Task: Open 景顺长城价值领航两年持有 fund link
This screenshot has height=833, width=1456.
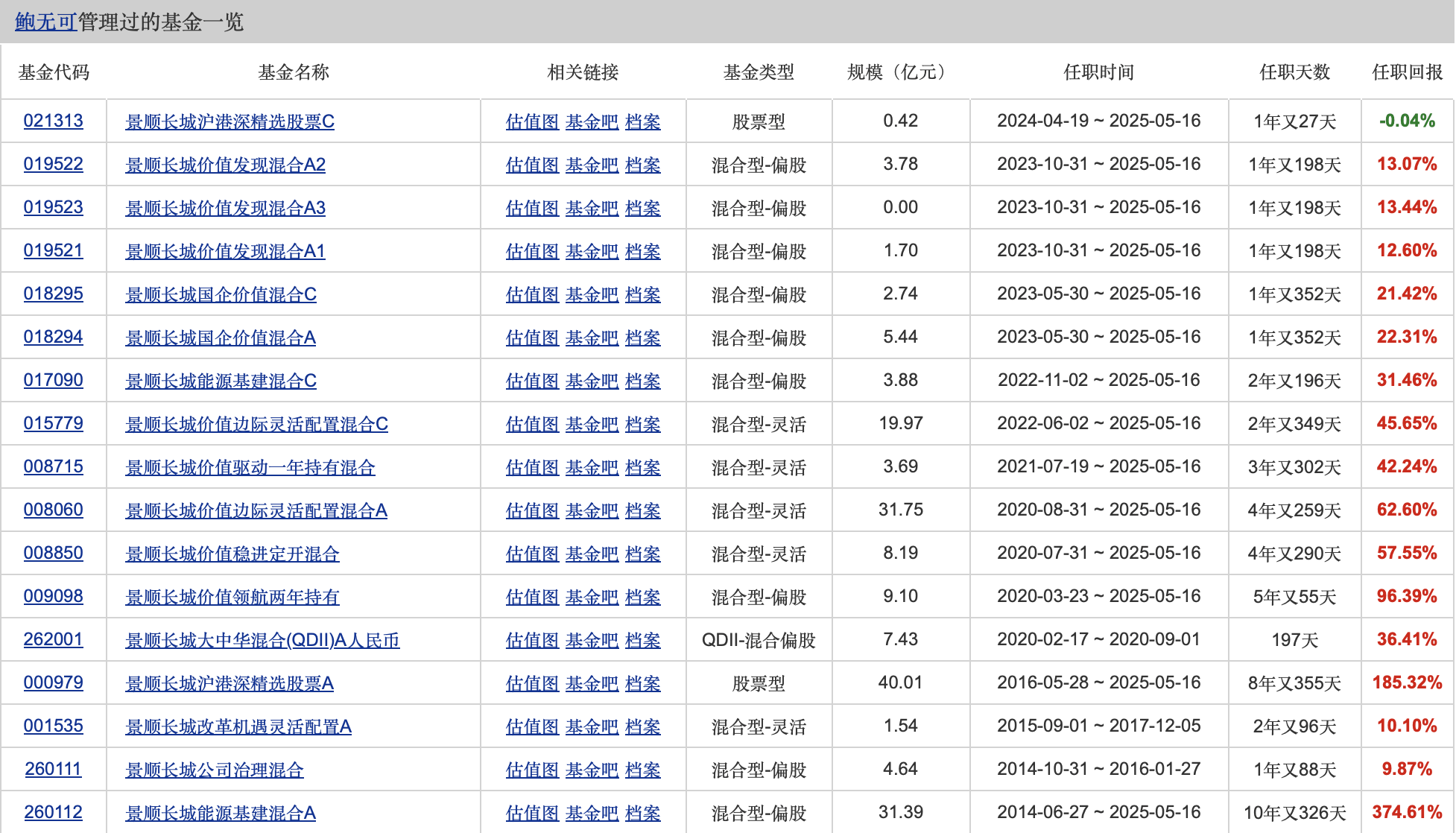Action: (x=232, y=597)
